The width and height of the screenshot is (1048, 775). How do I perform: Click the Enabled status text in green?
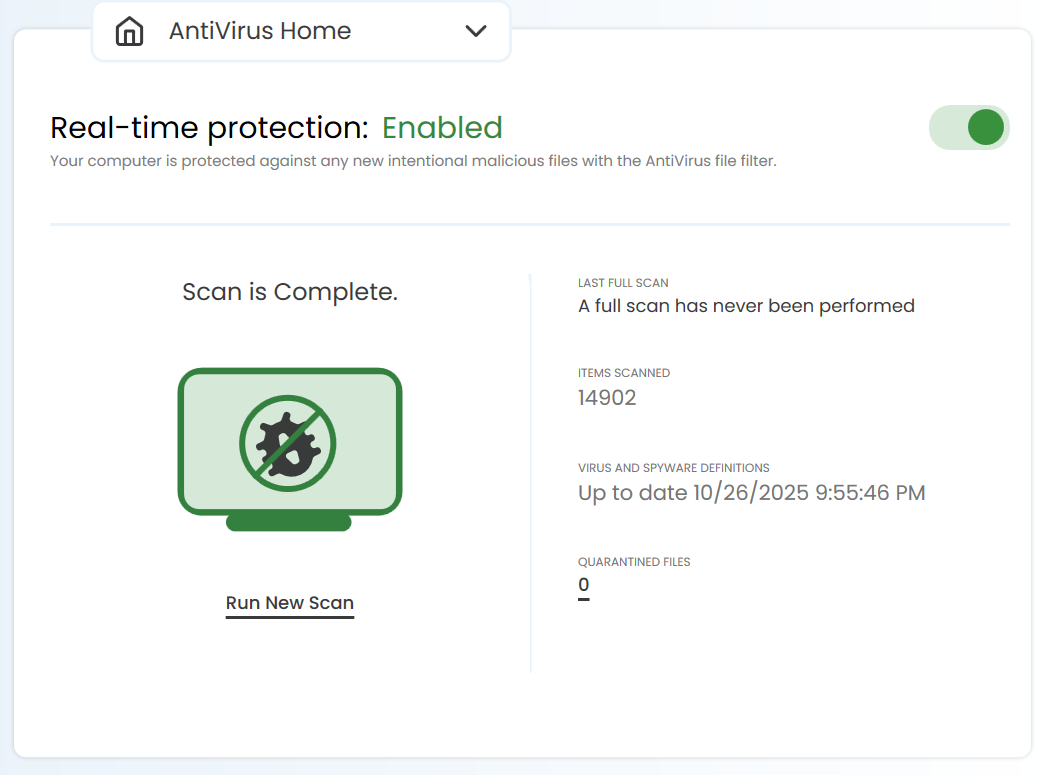(x=442, y=127)
